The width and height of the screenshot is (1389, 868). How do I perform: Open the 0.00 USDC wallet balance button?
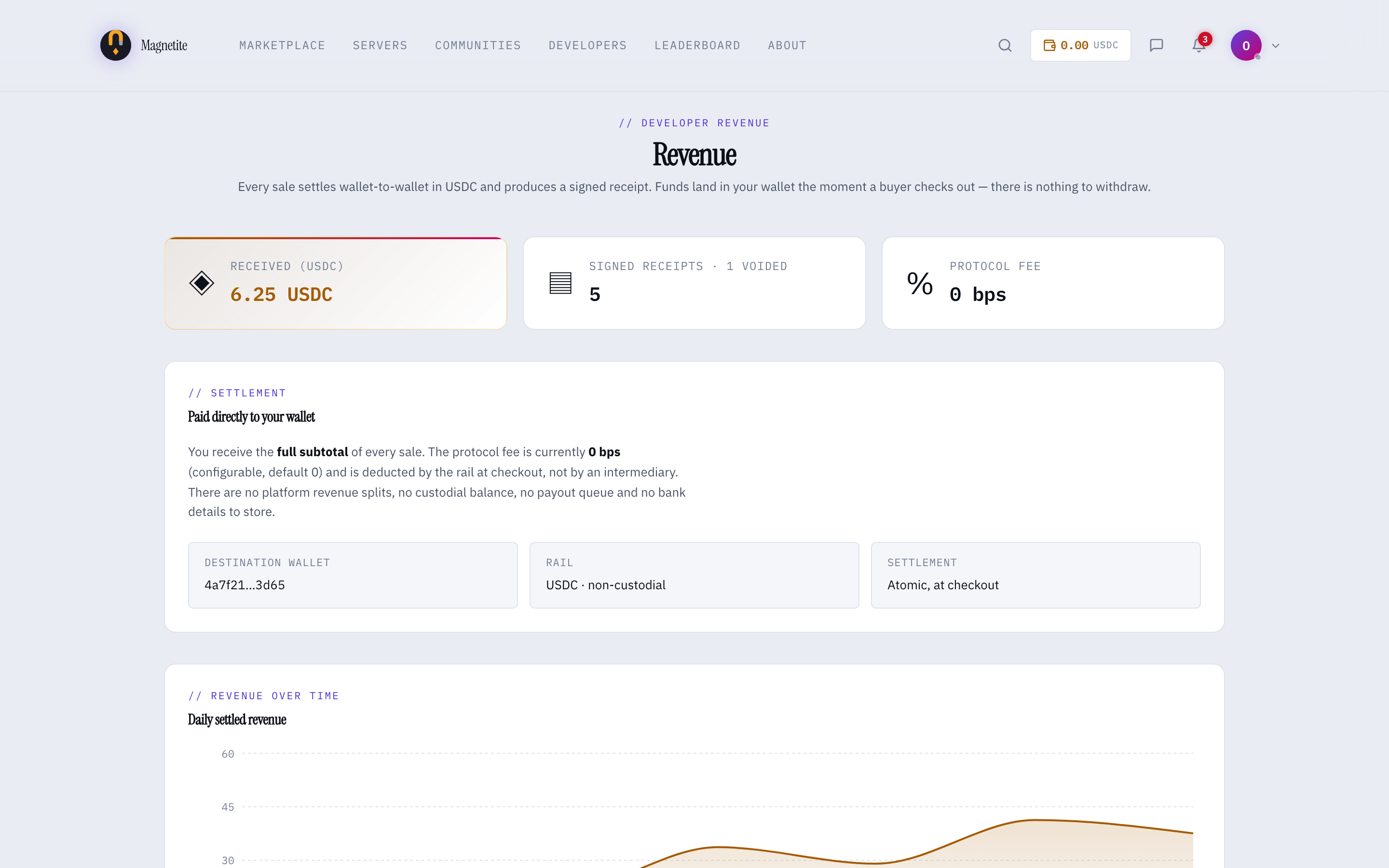pos(1080,45)
